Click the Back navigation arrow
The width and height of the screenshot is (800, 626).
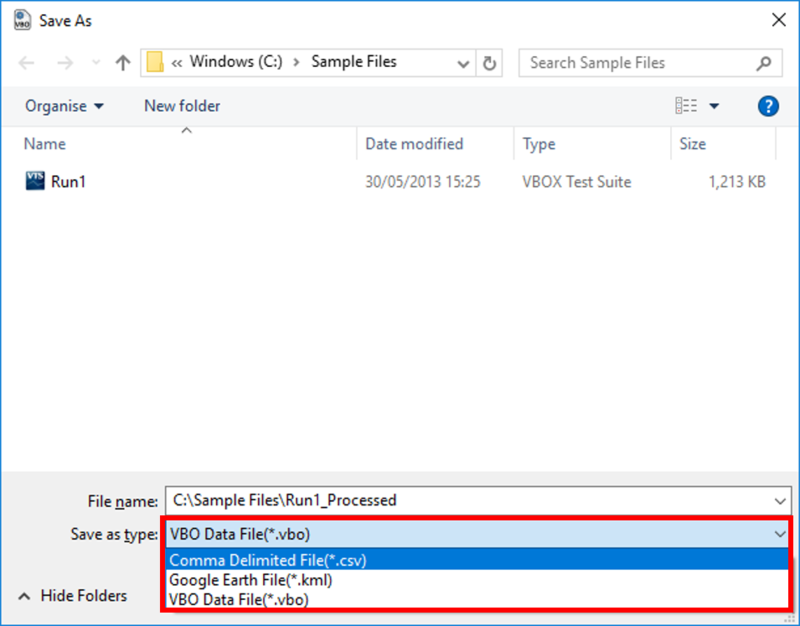(x=26, y=63)
